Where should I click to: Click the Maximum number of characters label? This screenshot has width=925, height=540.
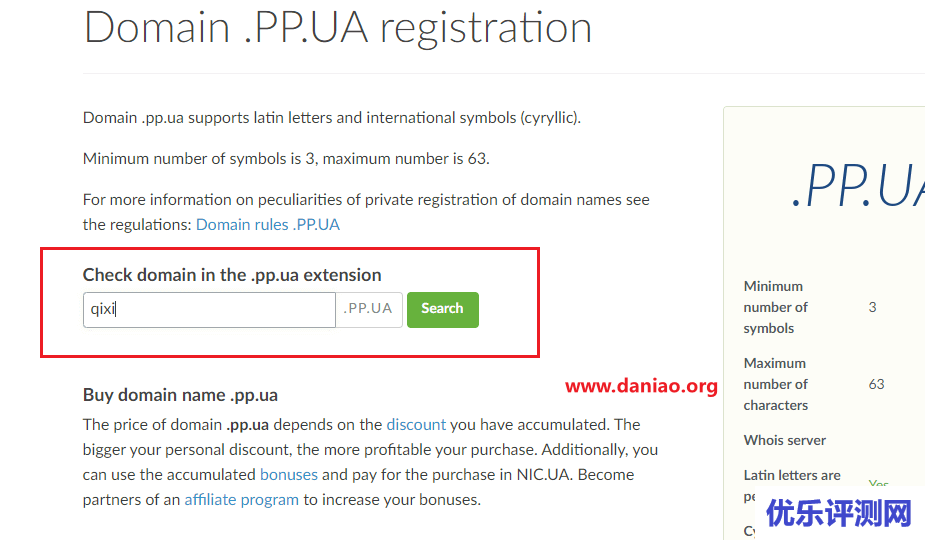(x=775, y=384)
